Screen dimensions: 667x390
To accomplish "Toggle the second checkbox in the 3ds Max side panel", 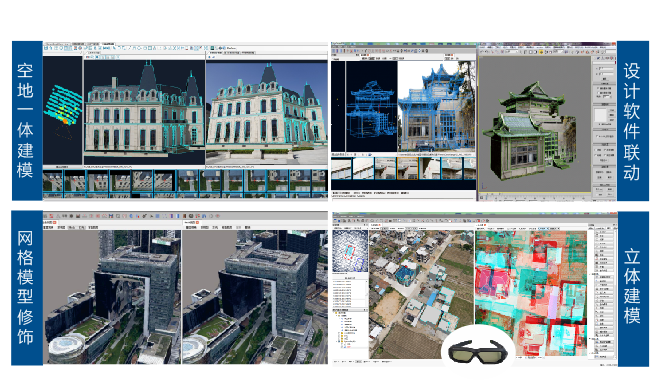I will click(599, 92).
